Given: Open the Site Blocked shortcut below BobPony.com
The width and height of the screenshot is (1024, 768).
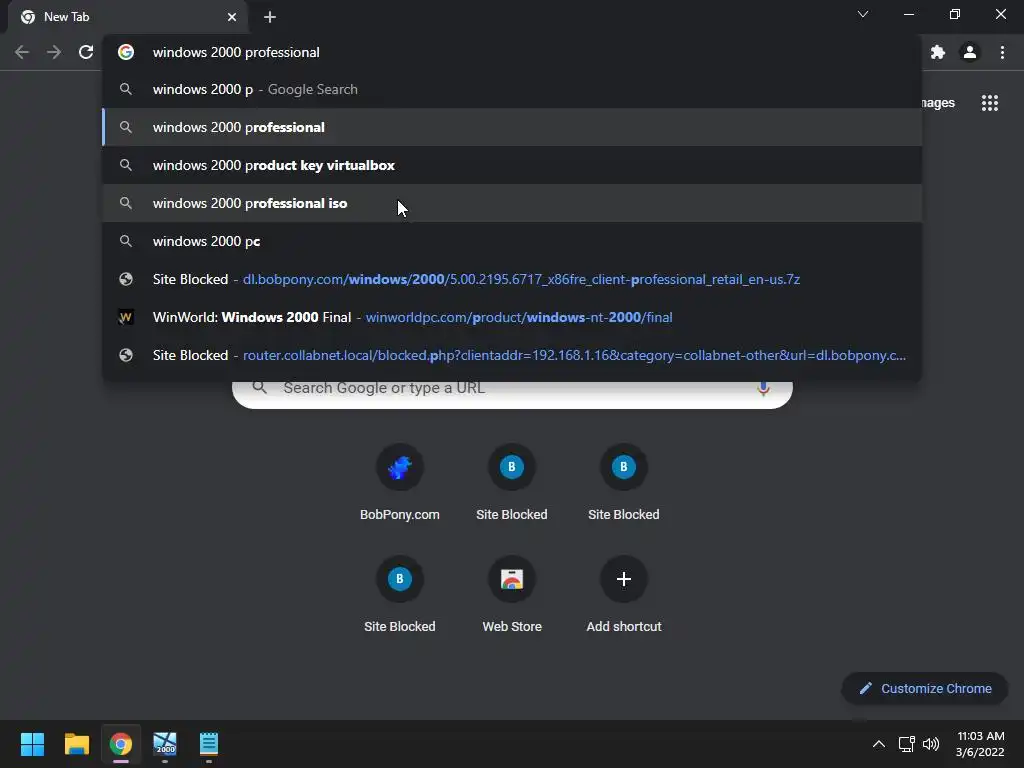Looking at the screenshot, I should point(400,594).
